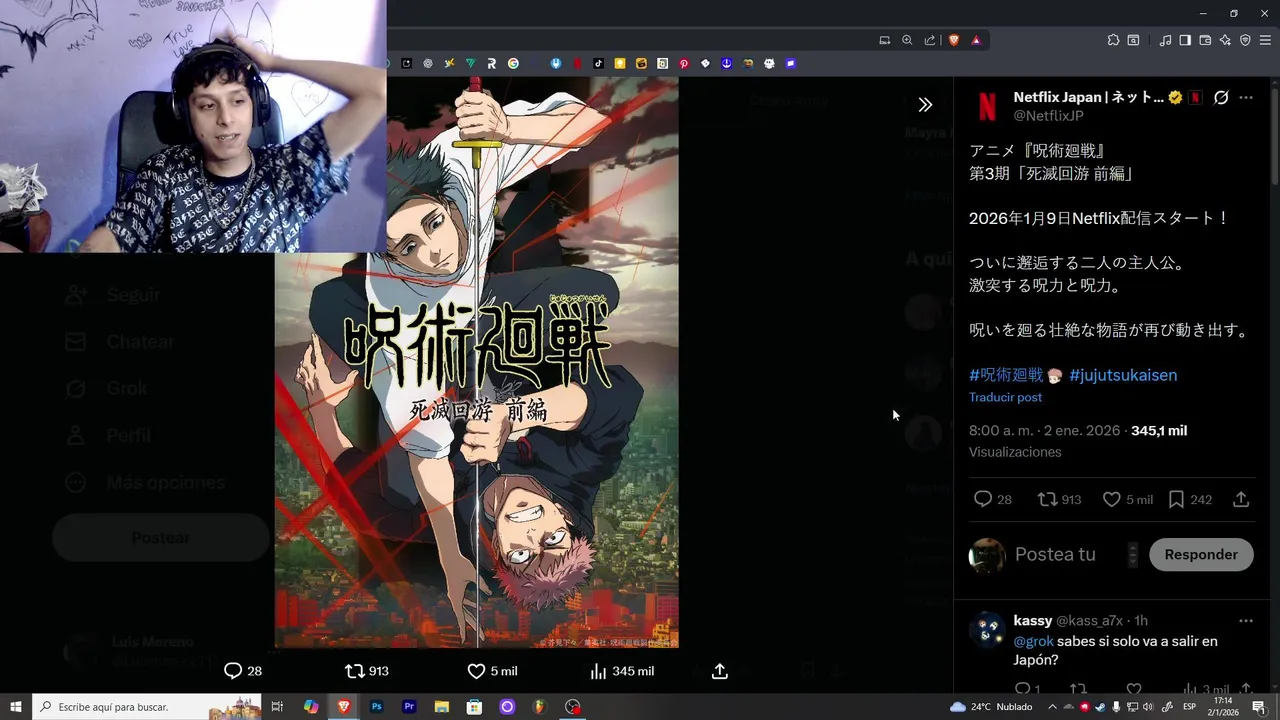Toggle the browser sidebar panel
Viewport: 1280px width, 720px height.
[x=1185, y=40]
